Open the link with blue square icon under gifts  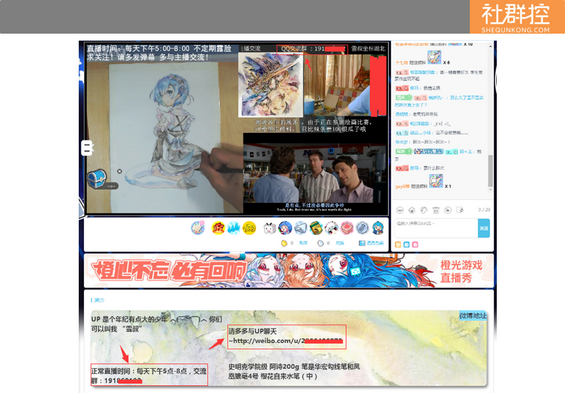(x=371, y=243)
